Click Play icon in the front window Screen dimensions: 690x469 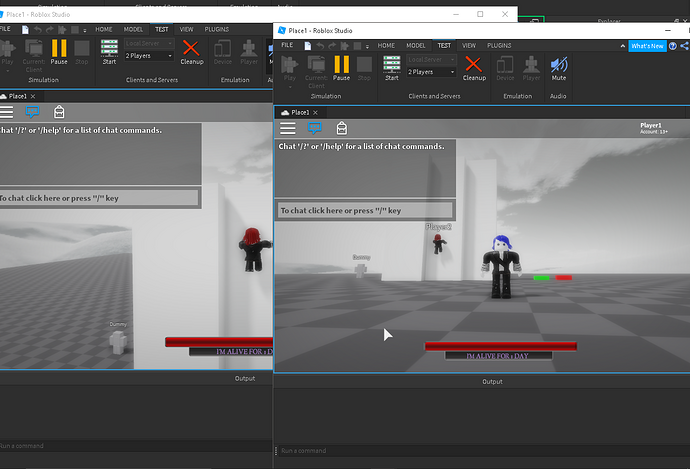coord(290,65)
